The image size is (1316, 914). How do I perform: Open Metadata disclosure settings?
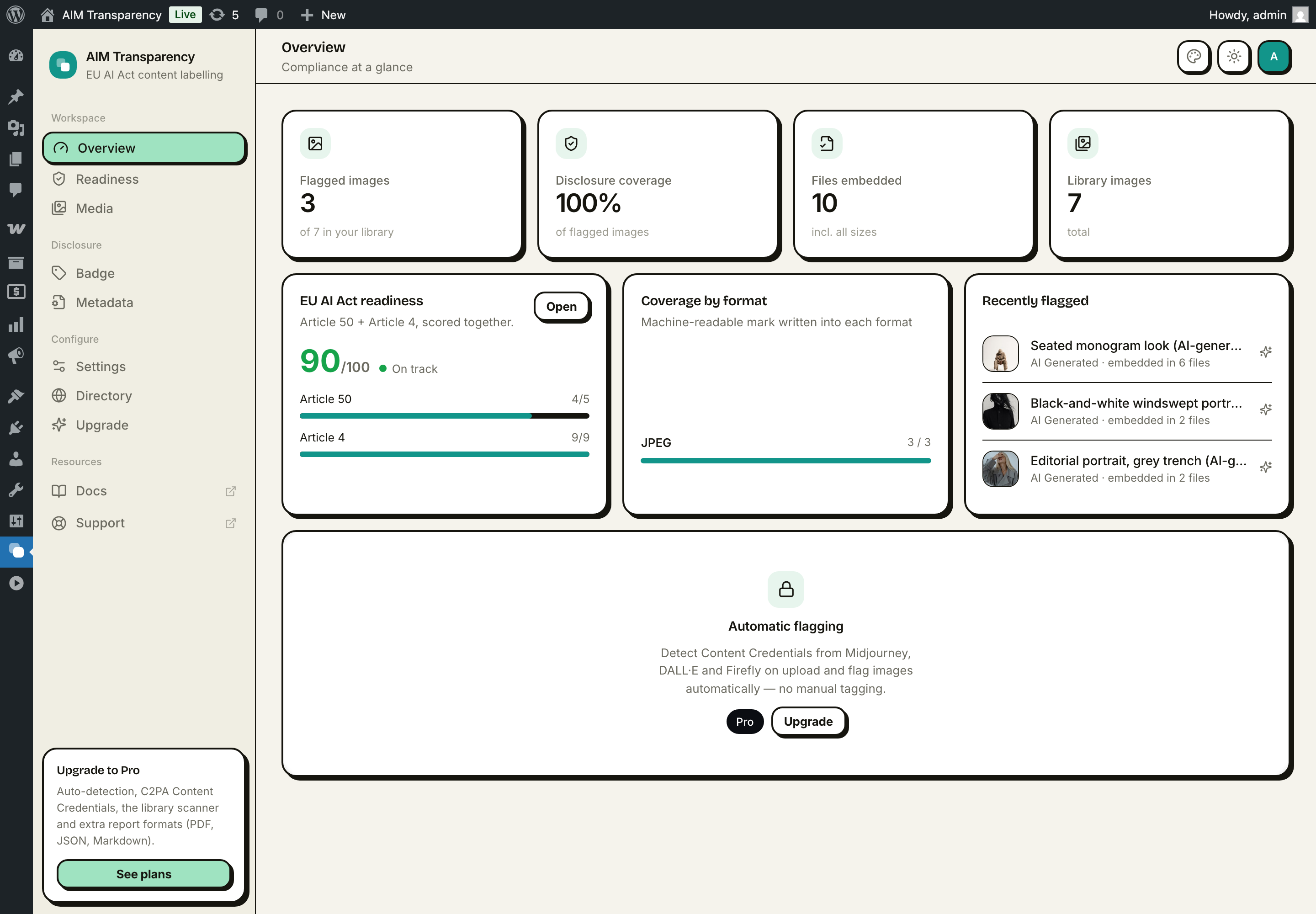pos(144,303)
